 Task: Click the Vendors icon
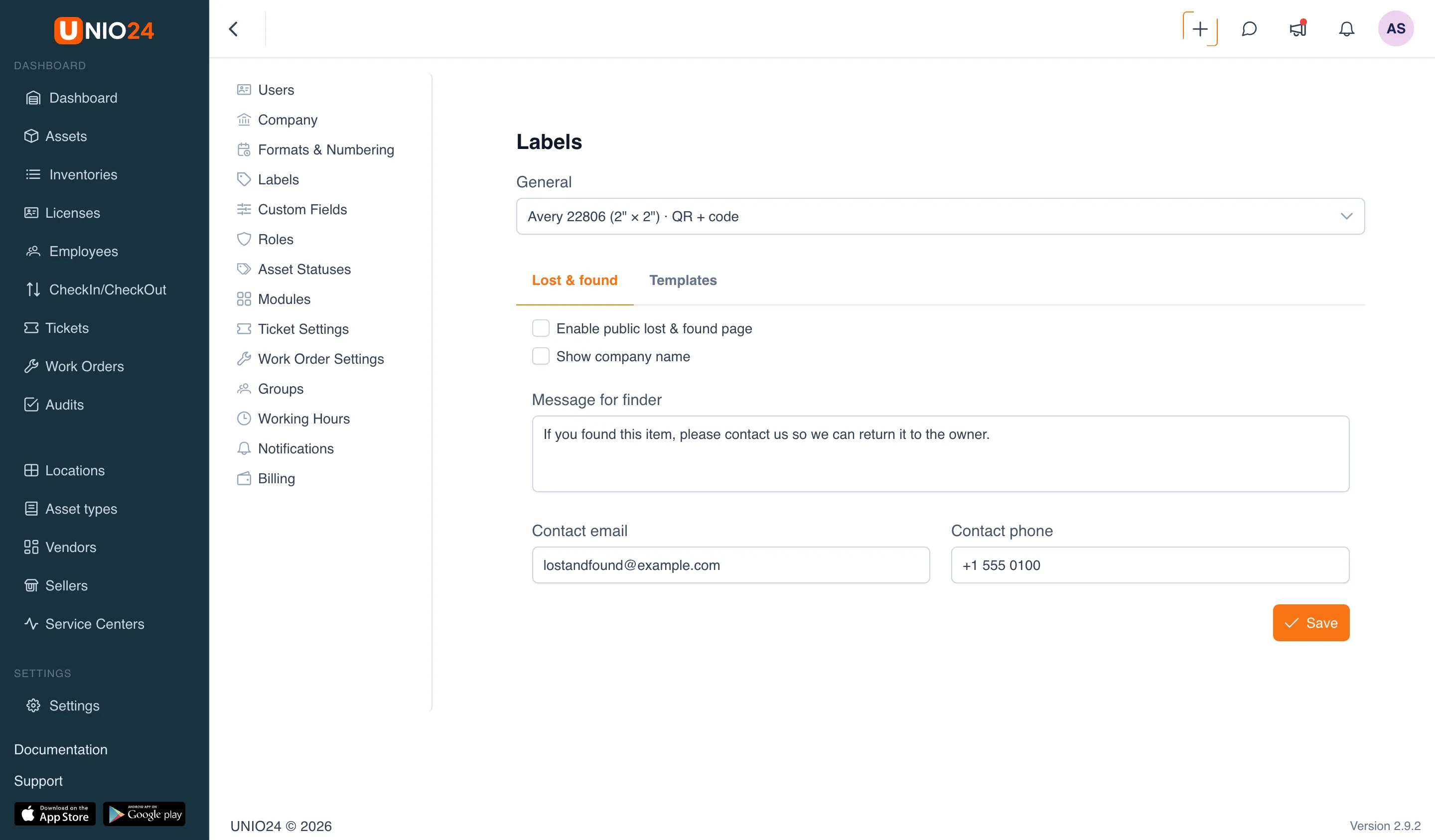point(31,547)
